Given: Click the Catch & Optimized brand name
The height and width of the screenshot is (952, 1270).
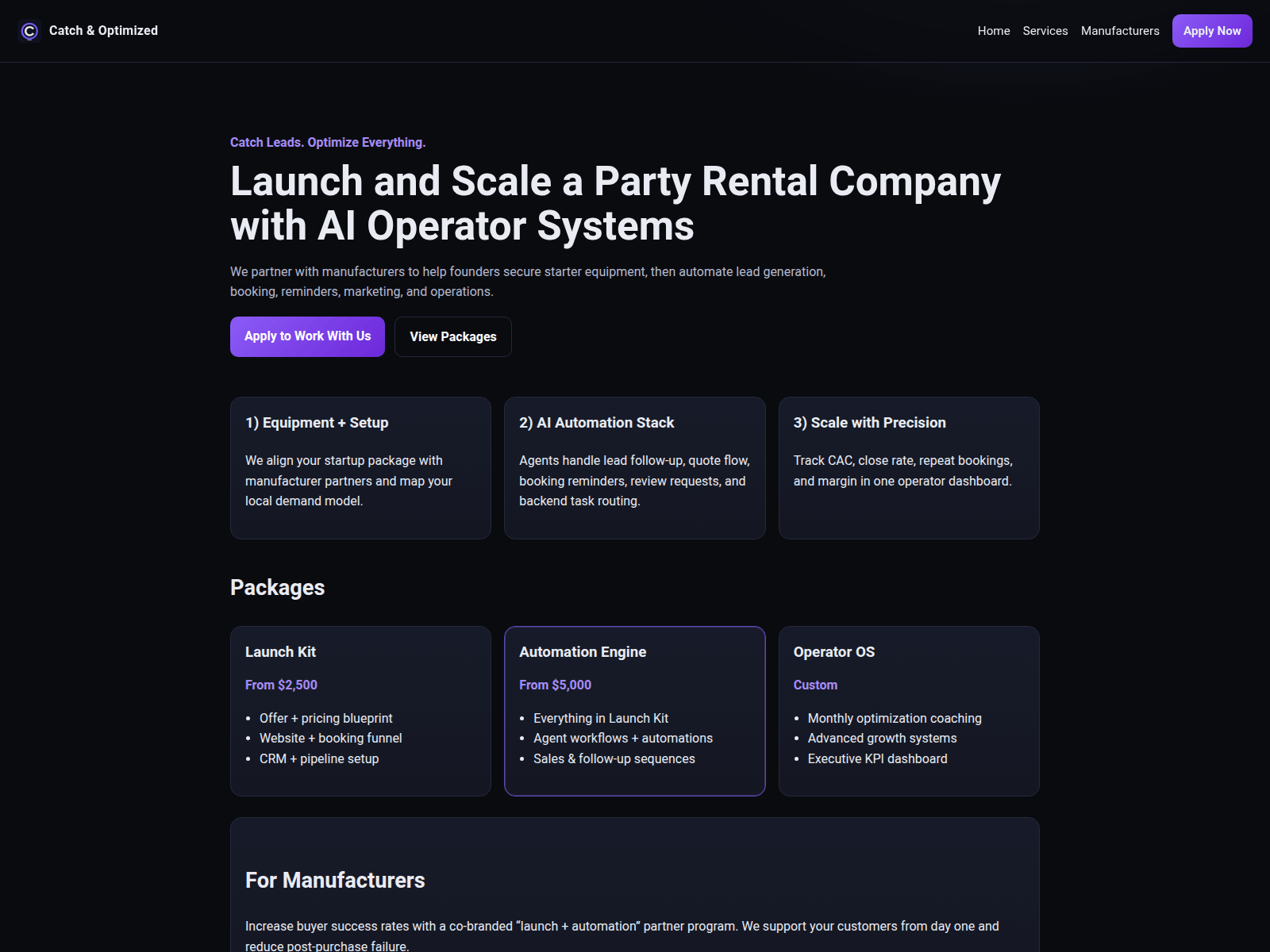Looking at the screenshot, I should (103, 31).
